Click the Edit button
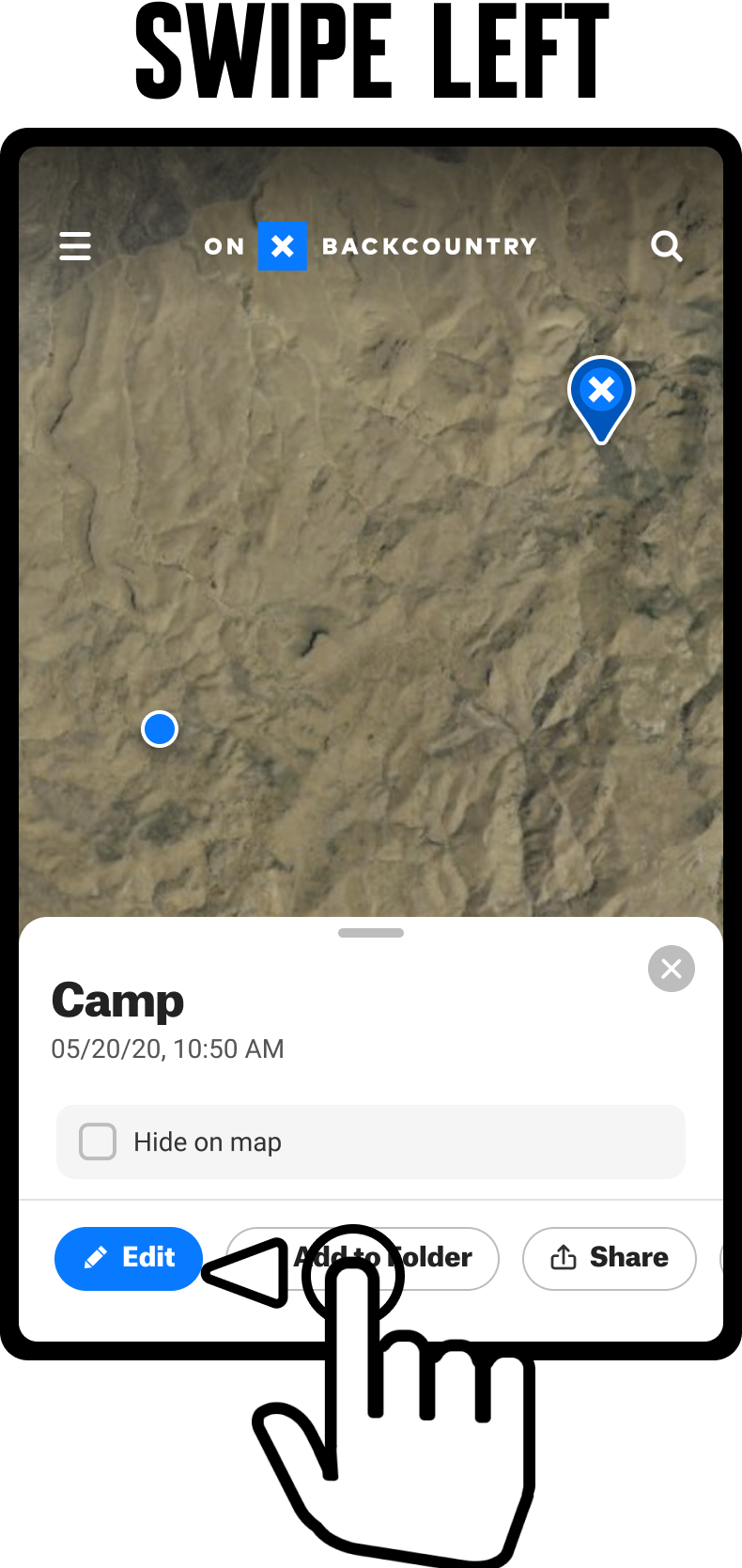742x1568 pixels. point(129,1259)
